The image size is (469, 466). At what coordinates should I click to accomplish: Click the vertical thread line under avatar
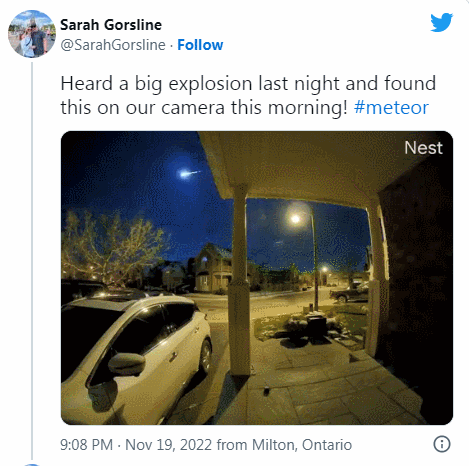tap(32, 261)
